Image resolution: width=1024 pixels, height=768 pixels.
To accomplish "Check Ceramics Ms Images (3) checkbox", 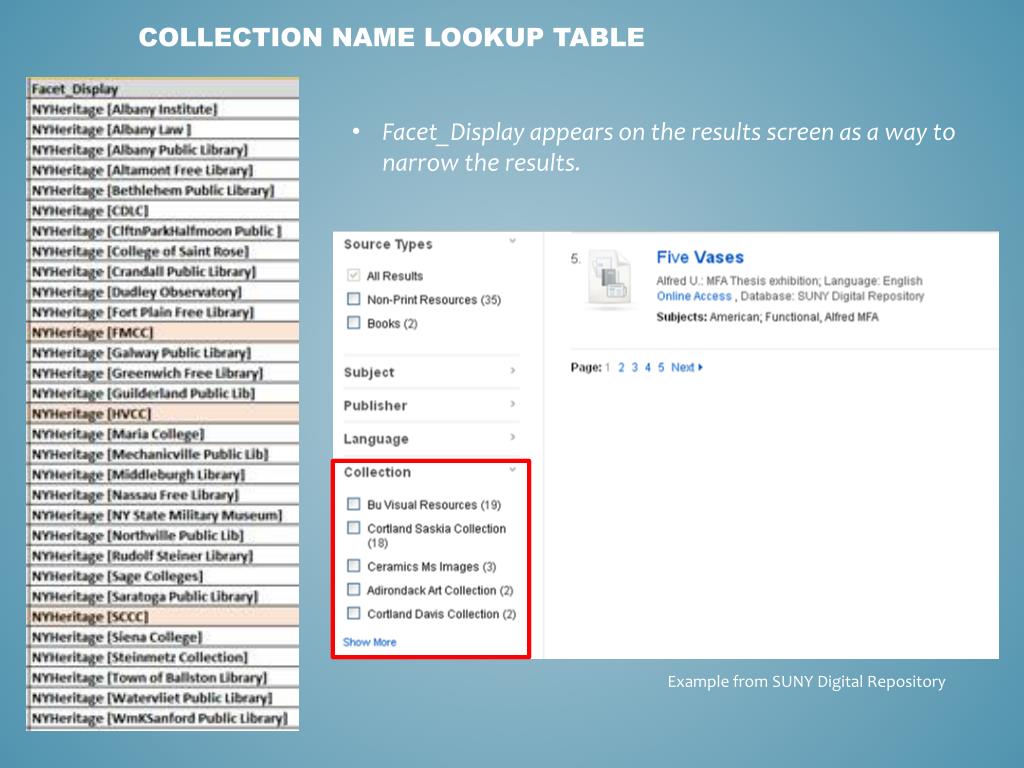I will [x=353, y=566].
